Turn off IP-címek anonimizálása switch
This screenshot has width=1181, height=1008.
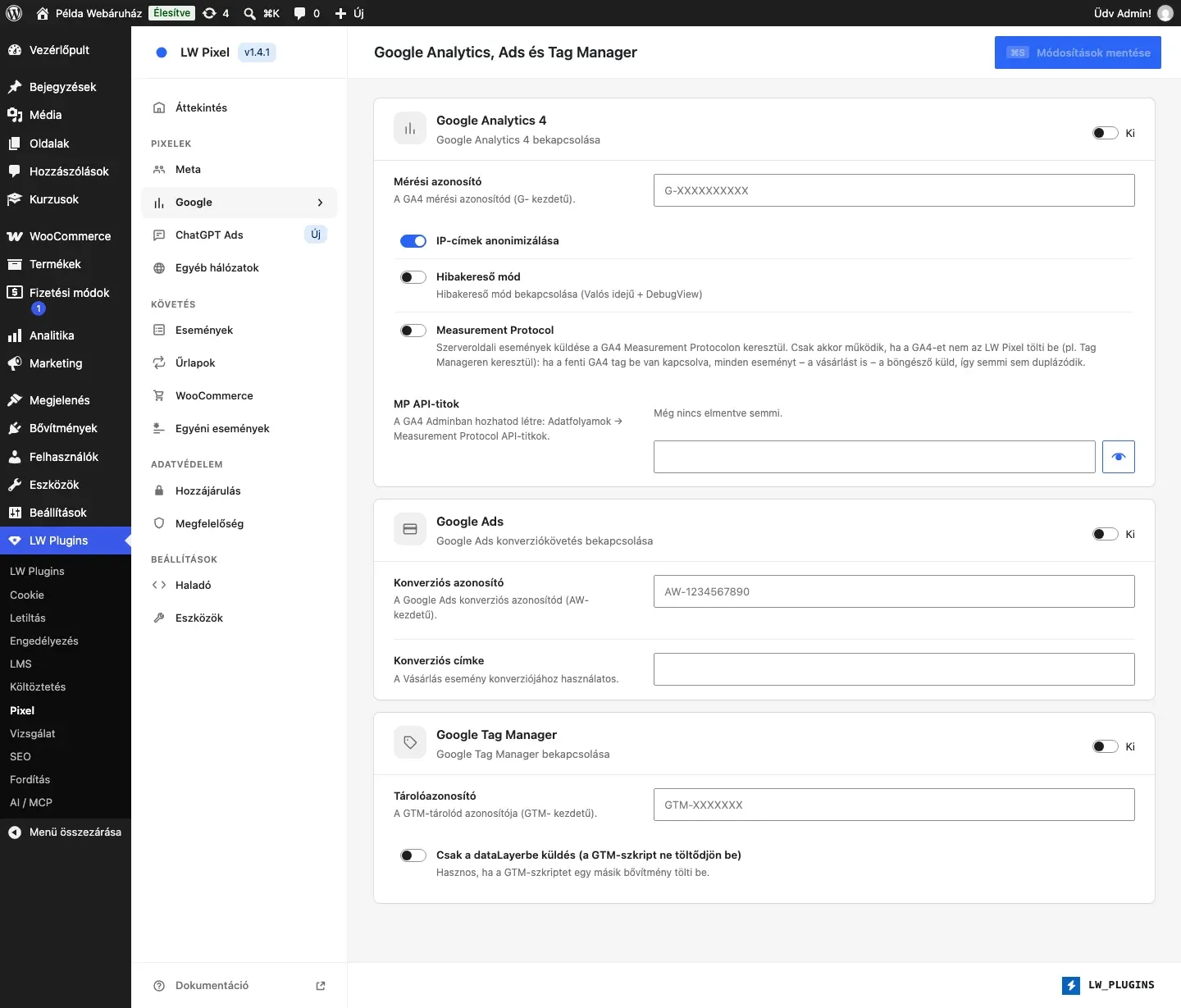click(x=413, y=241)
